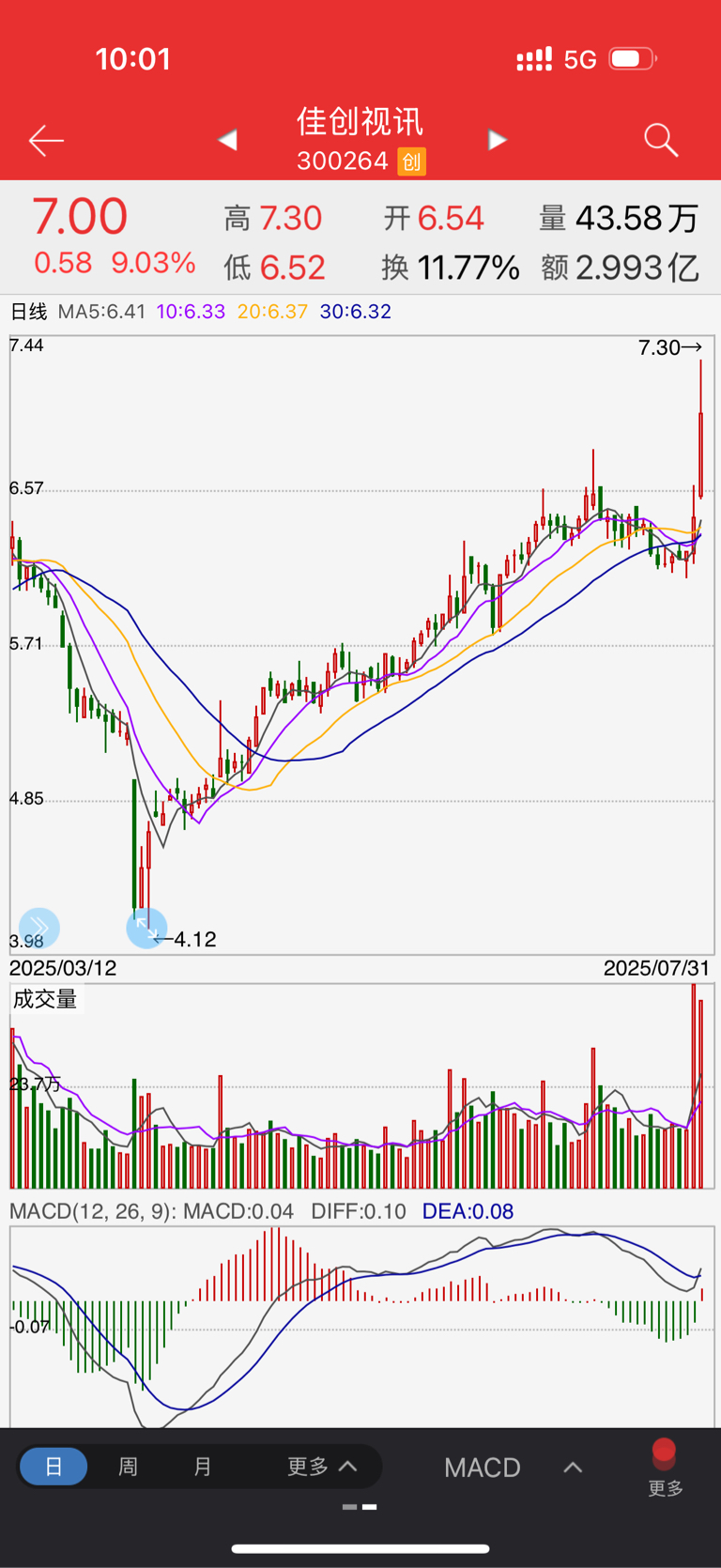Go to next stock with right triangle

tap(498, 140)
